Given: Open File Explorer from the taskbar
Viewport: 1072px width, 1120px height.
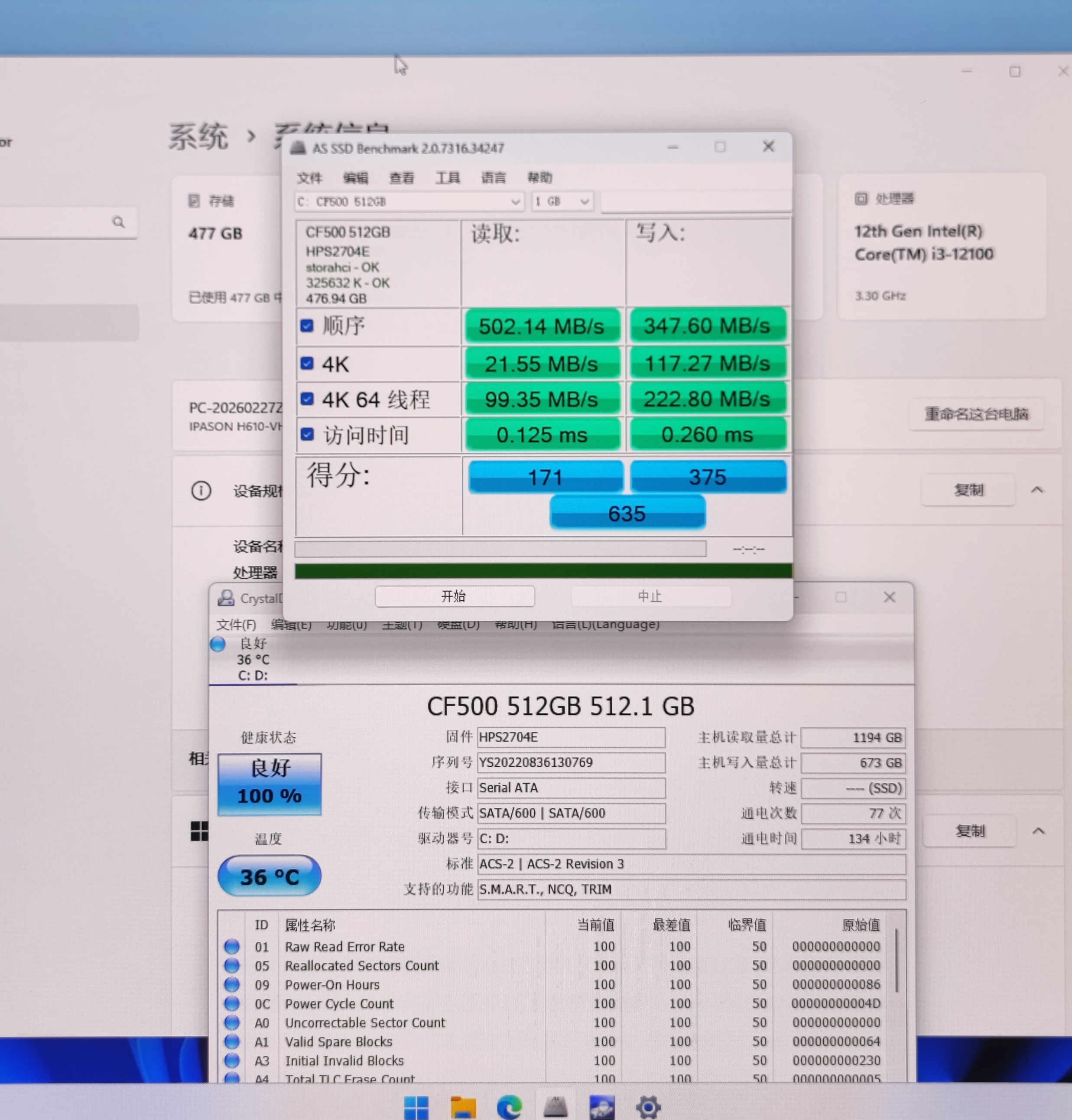Looking at the screenshot, I should pos(463,1107).
